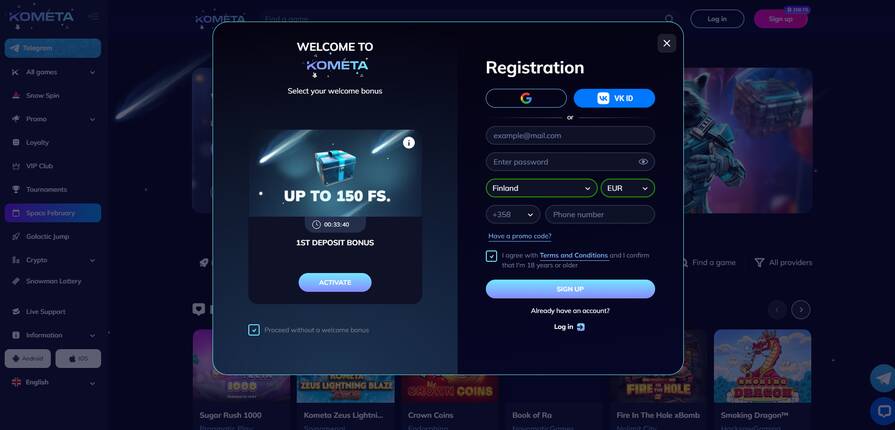Click the email input field
895x430 pixels.
pos(570,135)
